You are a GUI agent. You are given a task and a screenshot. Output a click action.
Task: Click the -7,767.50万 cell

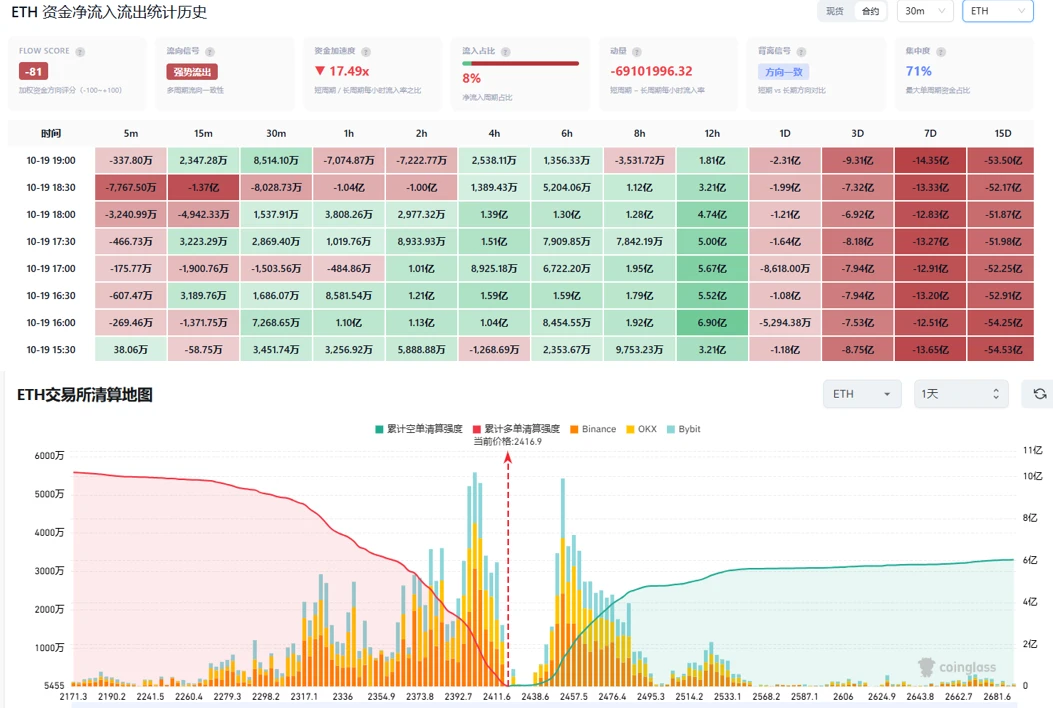[x=131, y=187]
